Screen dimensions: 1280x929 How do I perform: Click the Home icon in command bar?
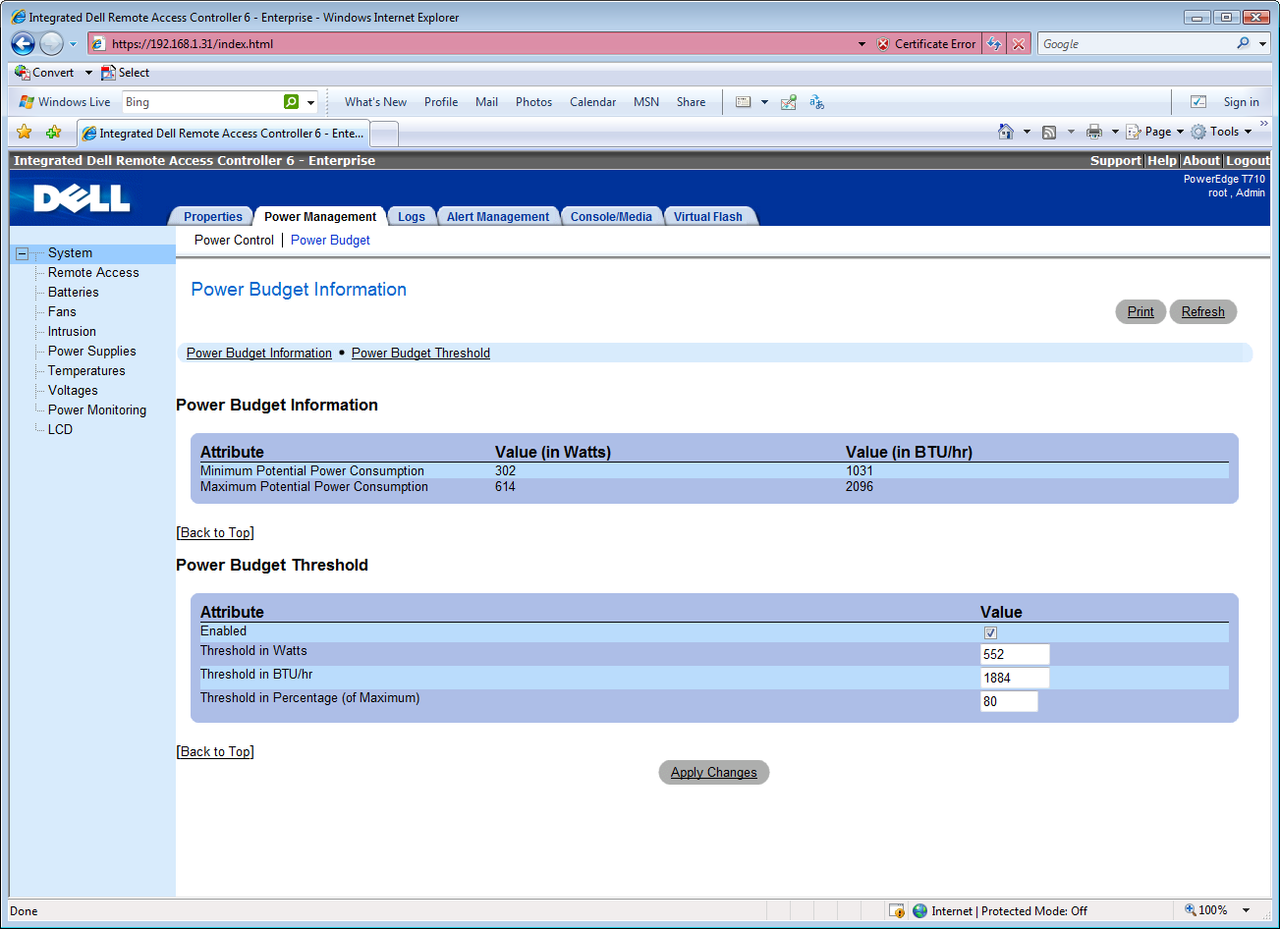click(1006, 132)
